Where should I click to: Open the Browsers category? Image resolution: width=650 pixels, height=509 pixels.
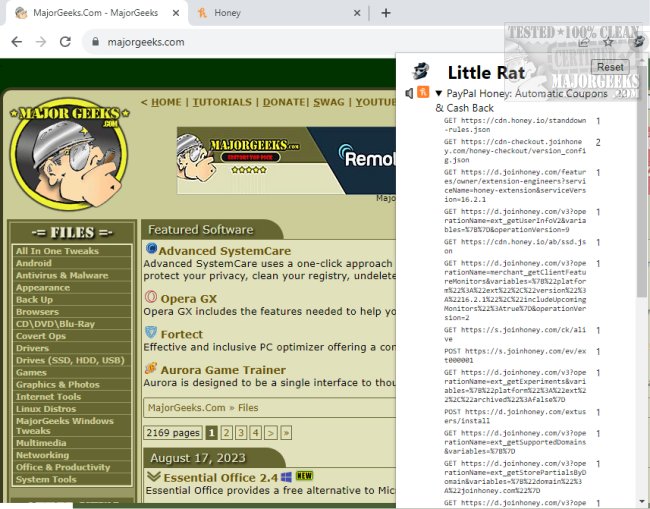point(37,312)
